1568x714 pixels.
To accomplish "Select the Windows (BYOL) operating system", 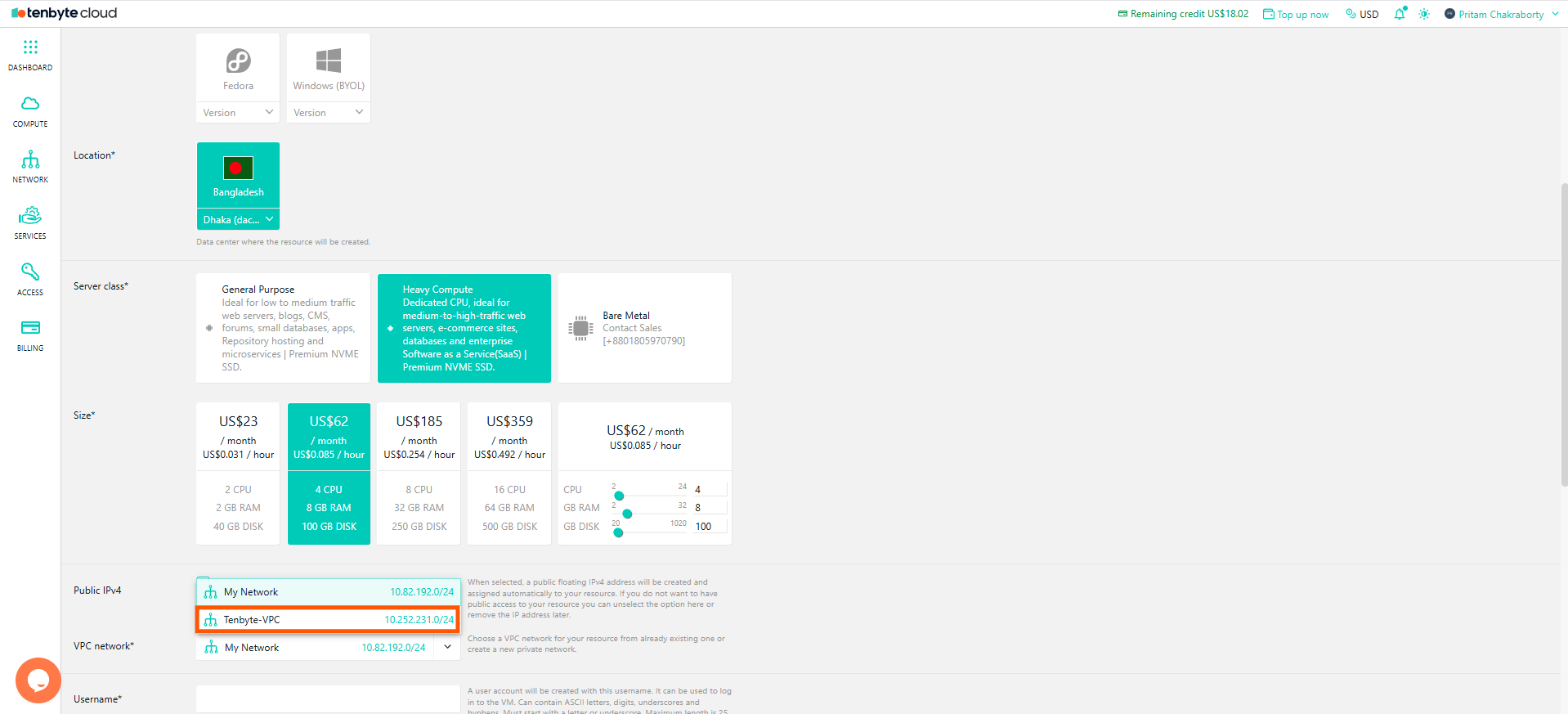I will click(329, 68).
